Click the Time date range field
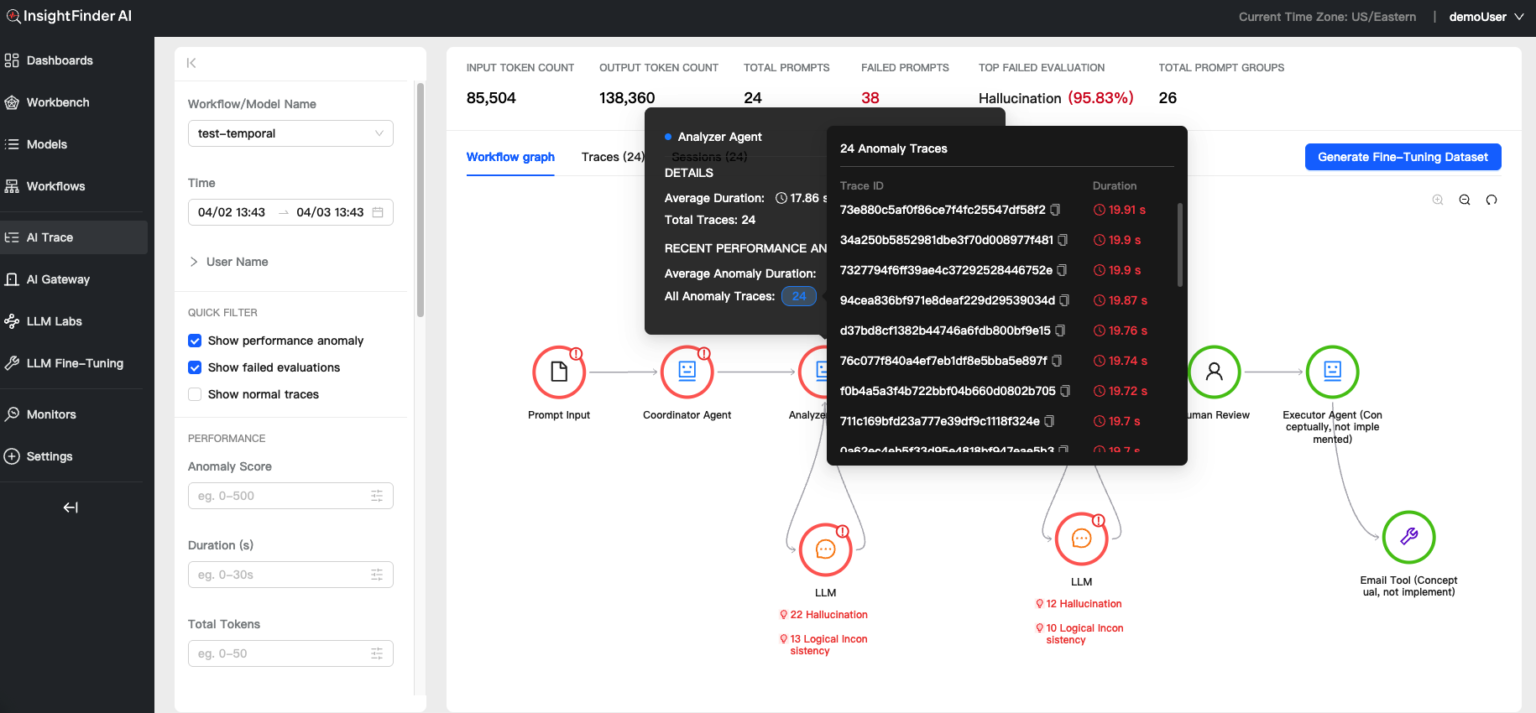The image size is (1536, 713). pos(290,212)
